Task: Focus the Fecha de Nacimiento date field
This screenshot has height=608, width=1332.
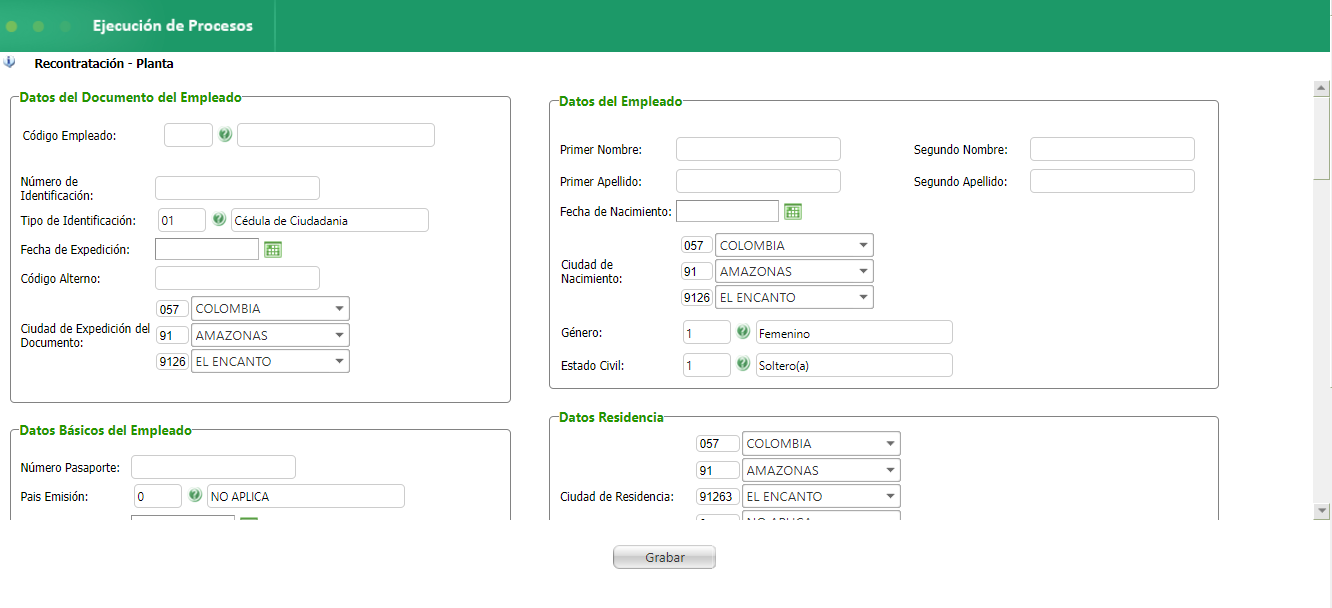Action: coord(727,211)
